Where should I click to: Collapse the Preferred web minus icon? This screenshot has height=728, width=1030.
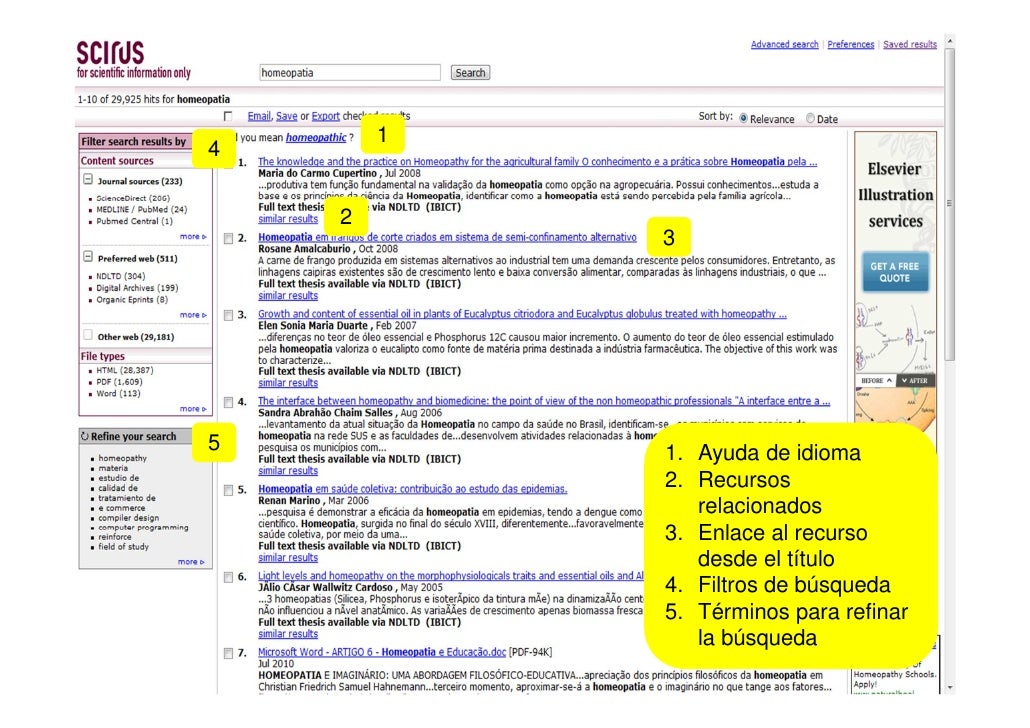[x=89, y=258]
